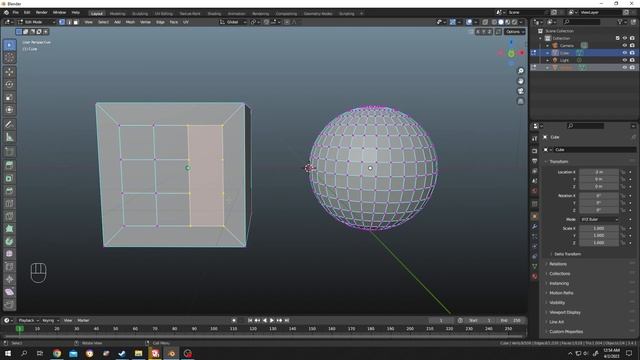Open the Global transform orientation dropdown
Viewport: 640px width, 360px height.
click(x=233, y=22)
